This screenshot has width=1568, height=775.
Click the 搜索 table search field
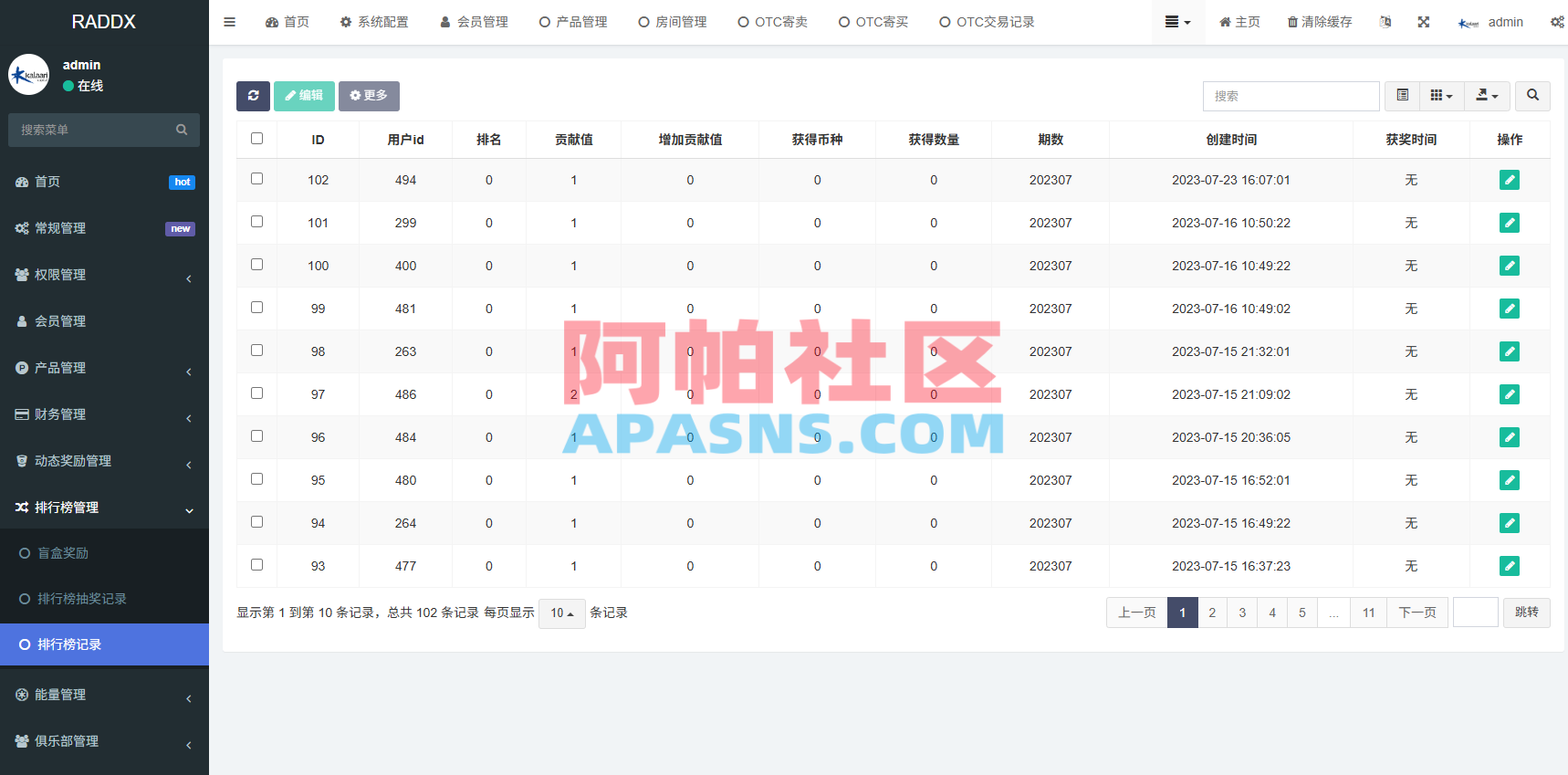(x=1291, y=96)
